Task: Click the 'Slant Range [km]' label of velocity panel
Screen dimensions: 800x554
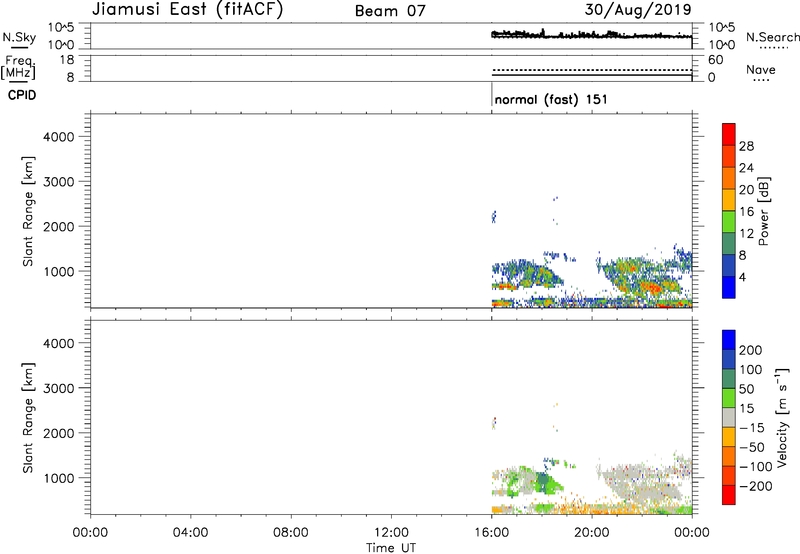Action: point(28,418)
